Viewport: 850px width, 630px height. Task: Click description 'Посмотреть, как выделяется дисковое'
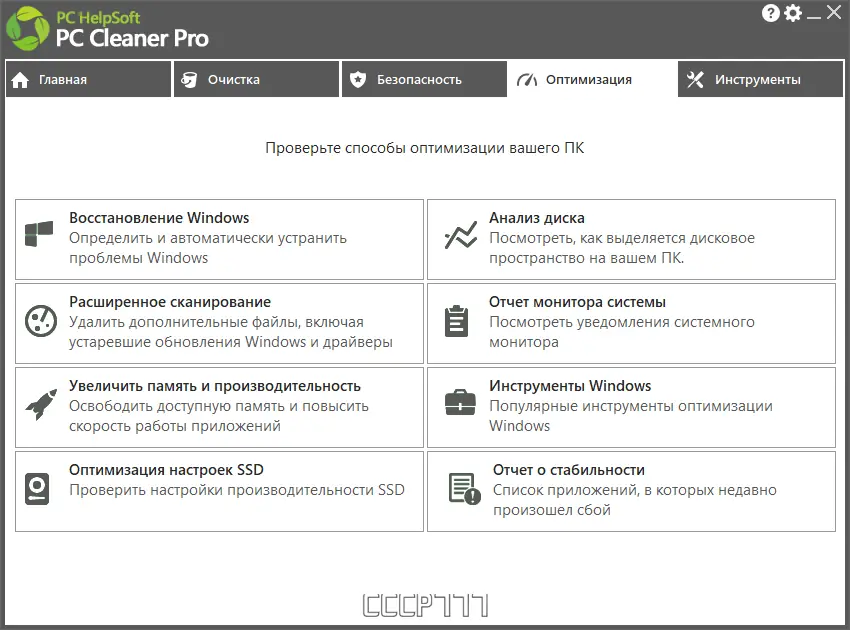pos(622,238)
